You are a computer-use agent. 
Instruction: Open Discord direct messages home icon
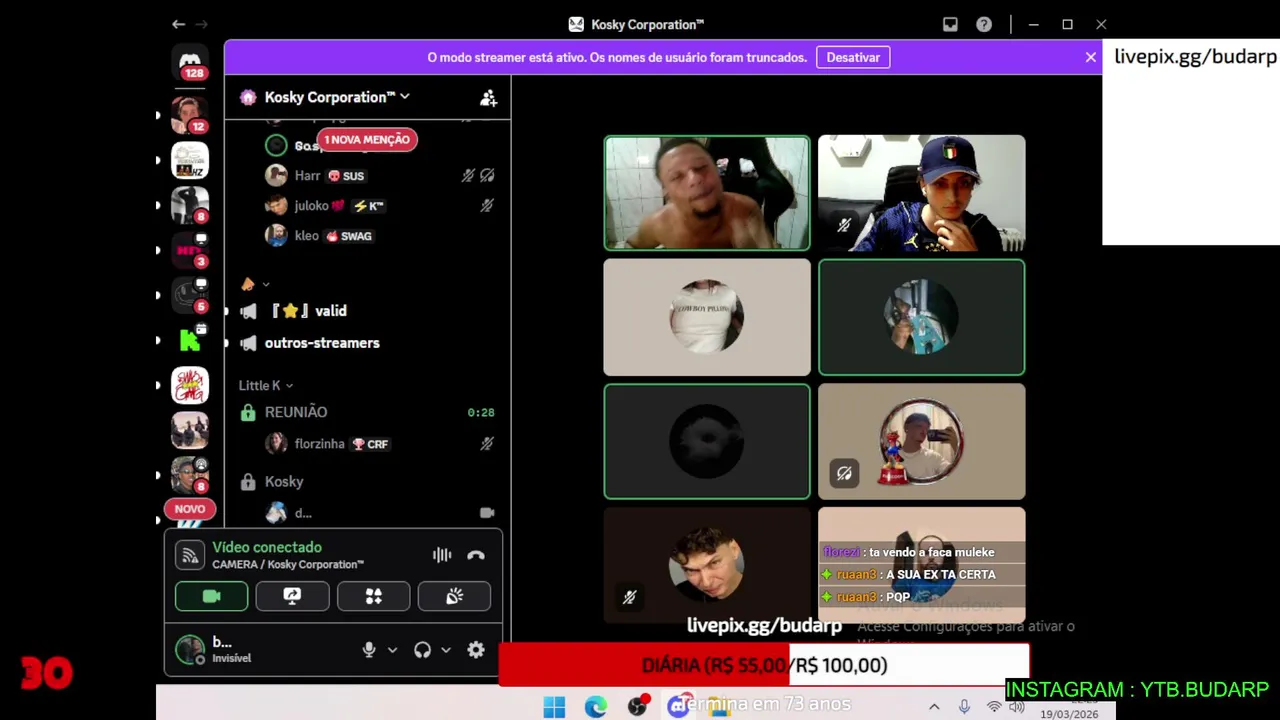pos(190,62)
